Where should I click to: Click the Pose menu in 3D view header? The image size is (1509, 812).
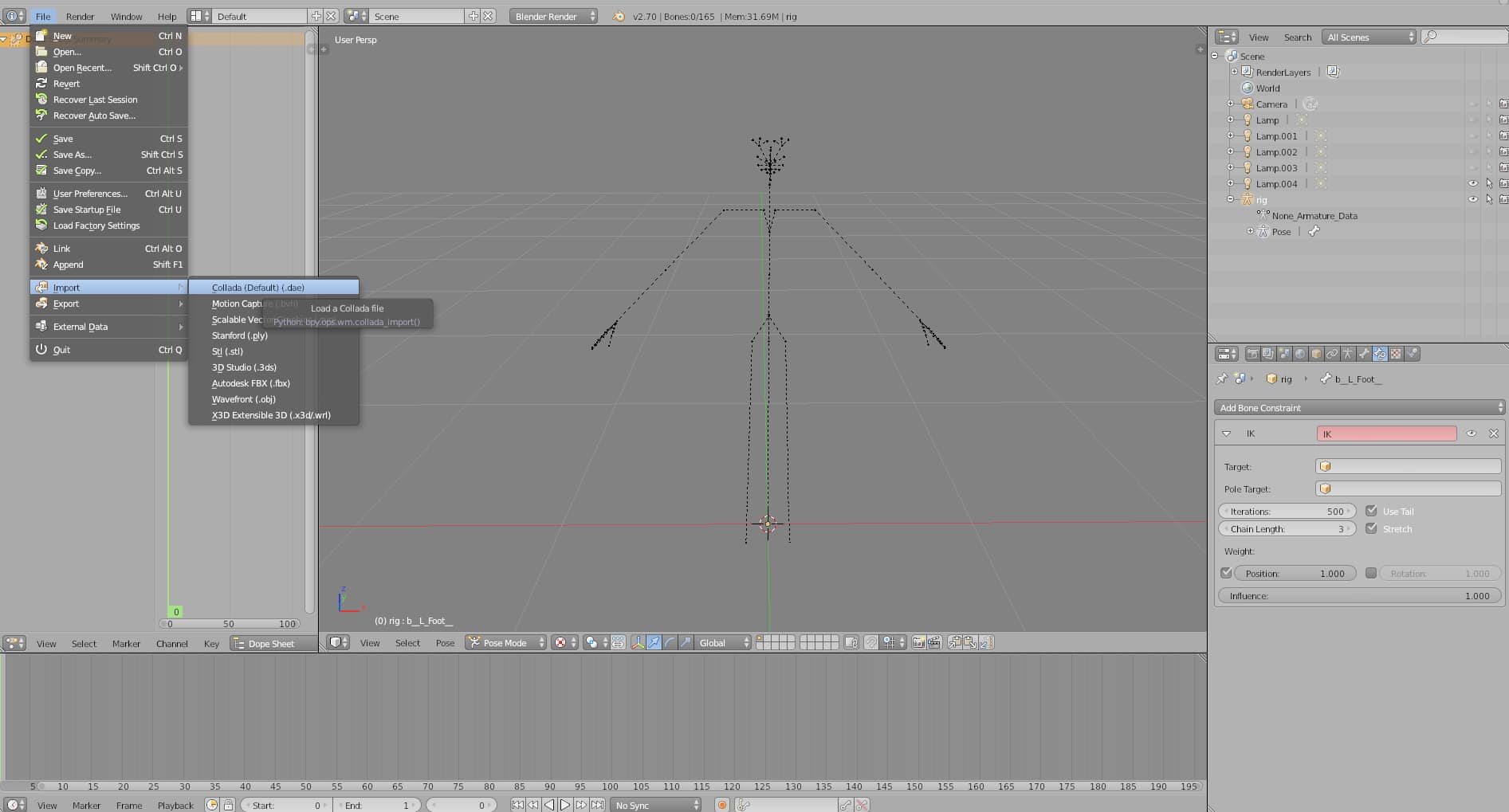tap(445, 643)
